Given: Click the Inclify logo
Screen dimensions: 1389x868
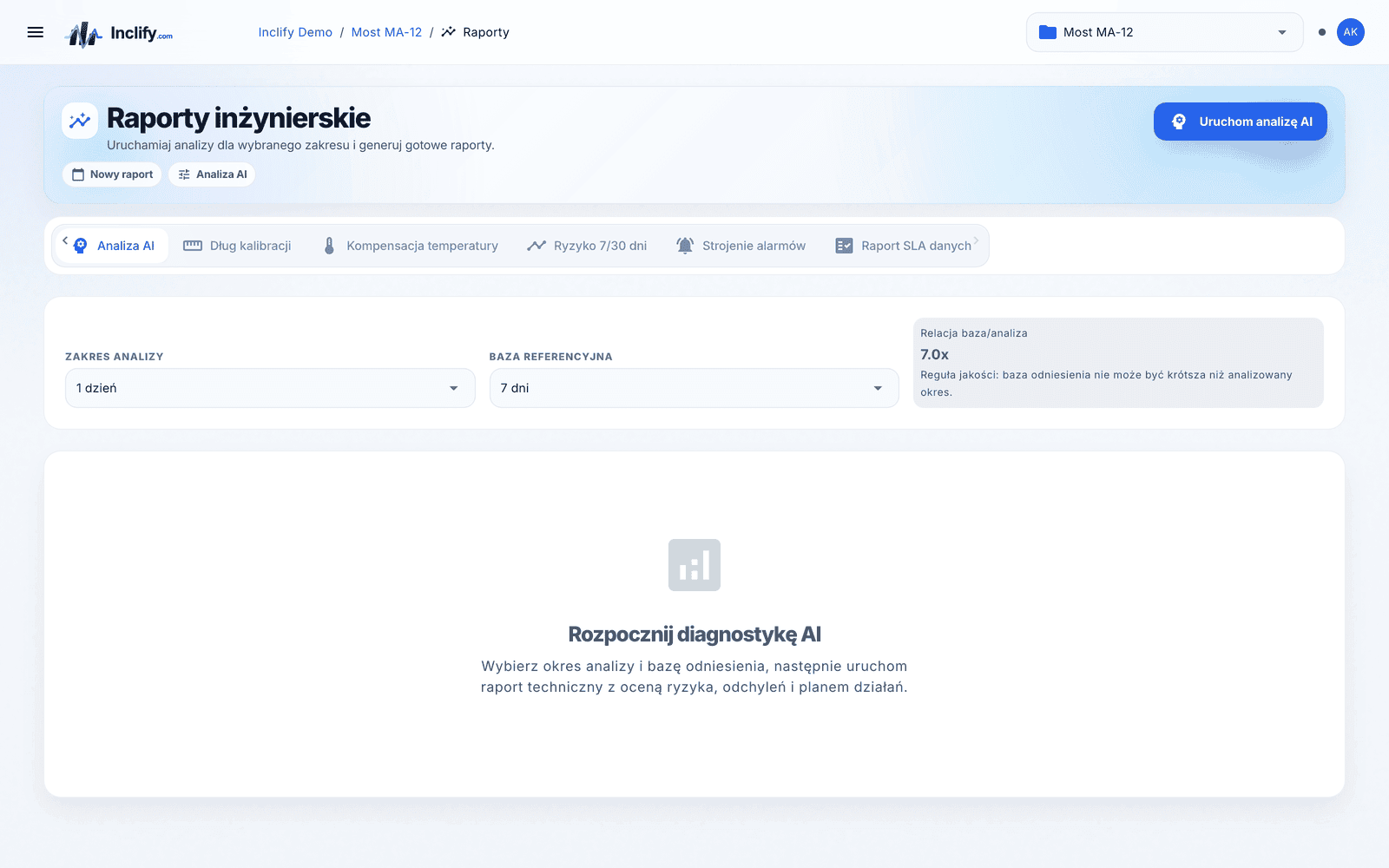Looking at the screenshot, I should pyautogui.click(x=120, y=34).
